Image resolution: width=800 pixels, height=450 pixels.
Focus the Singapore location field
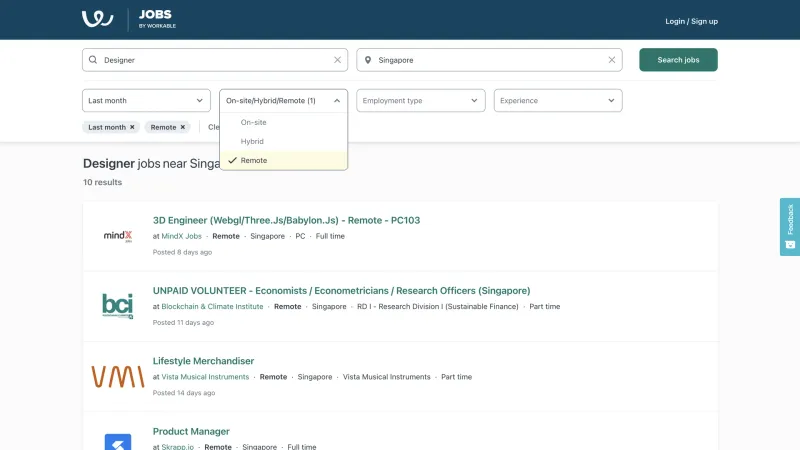tap(489, 60)
